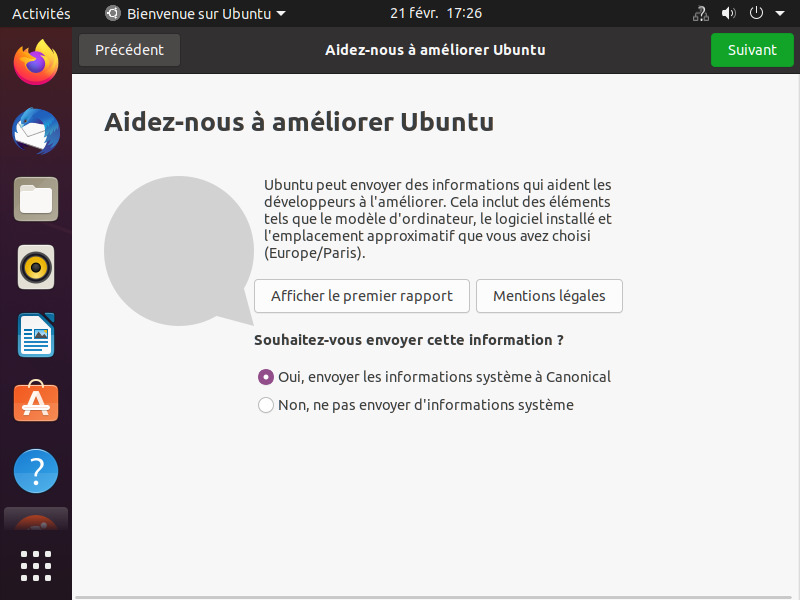The width and height of the screenshot is (800, 600).
Task: Open Firefox from the dock
Action: click(x=36, y=63)
